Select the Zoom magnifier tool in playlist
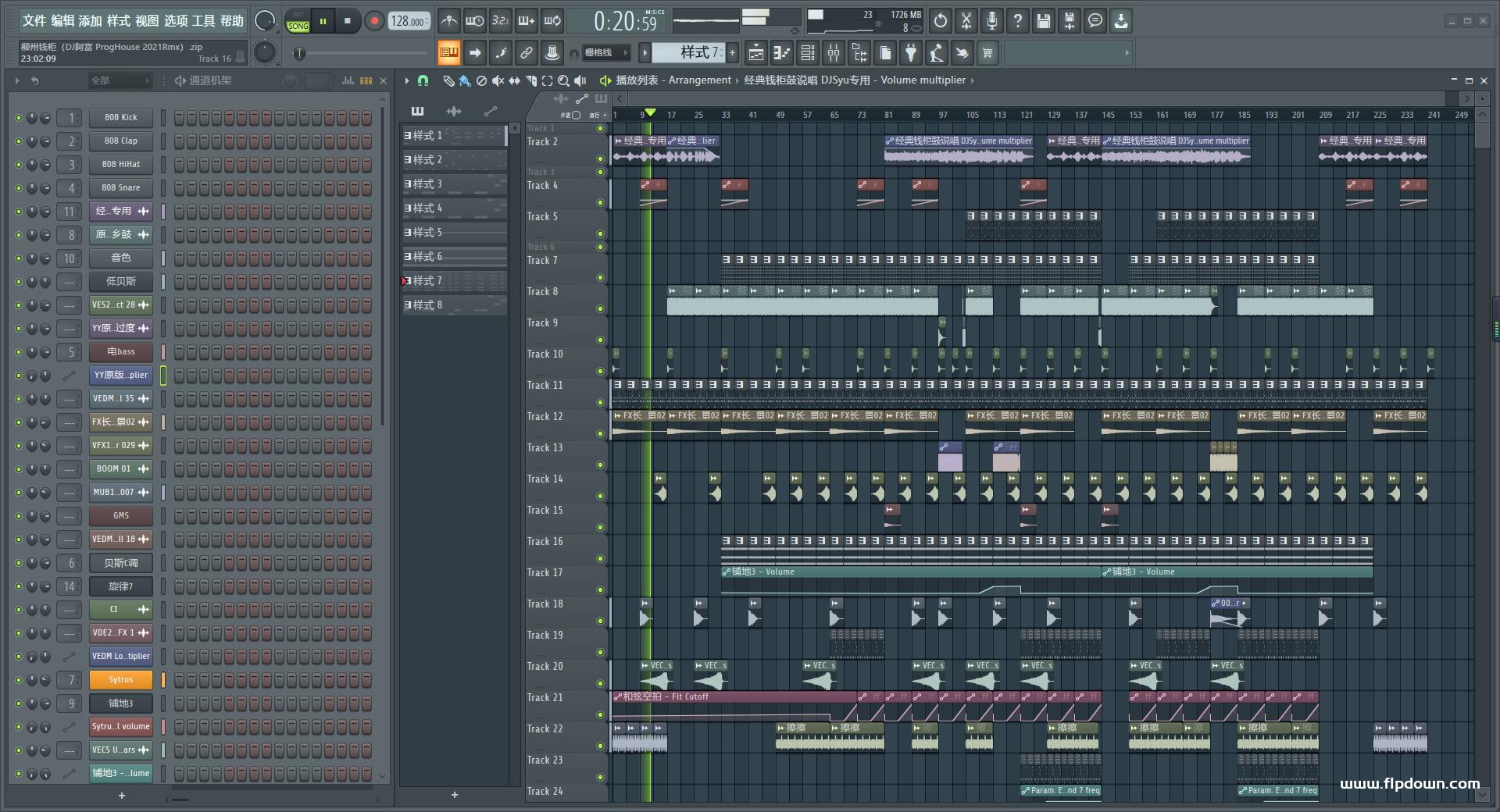Screen dimensions: 1500x812 coord(563,80)
